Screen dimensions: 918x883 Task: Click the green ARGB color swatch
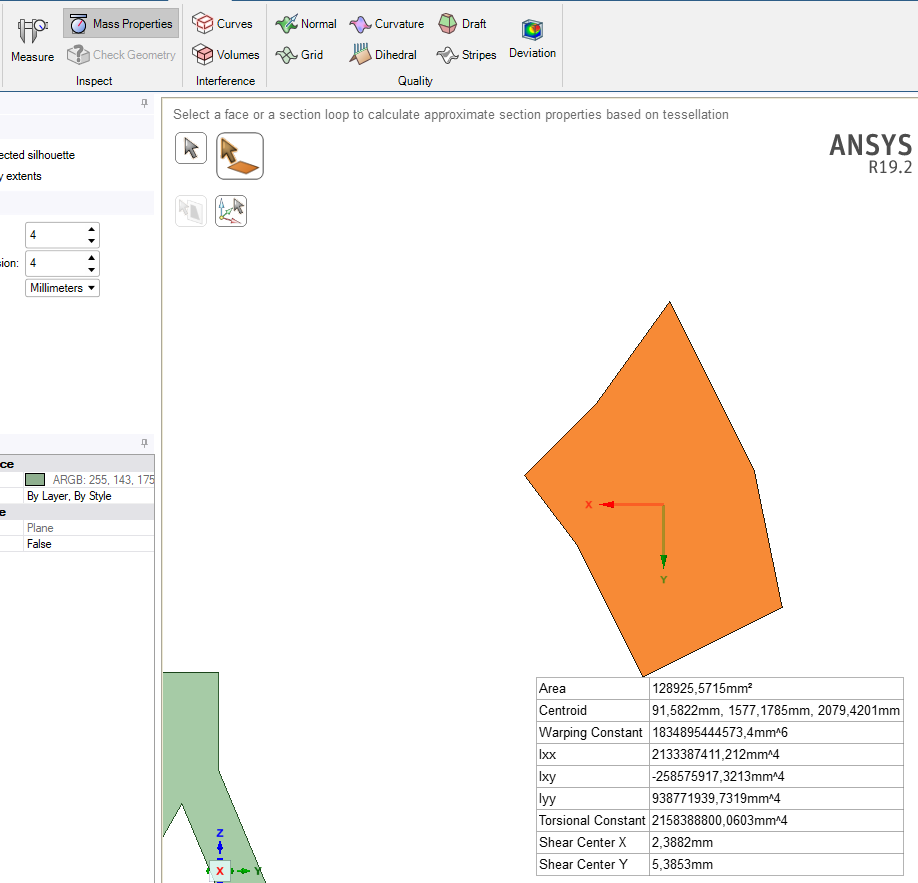35,480
